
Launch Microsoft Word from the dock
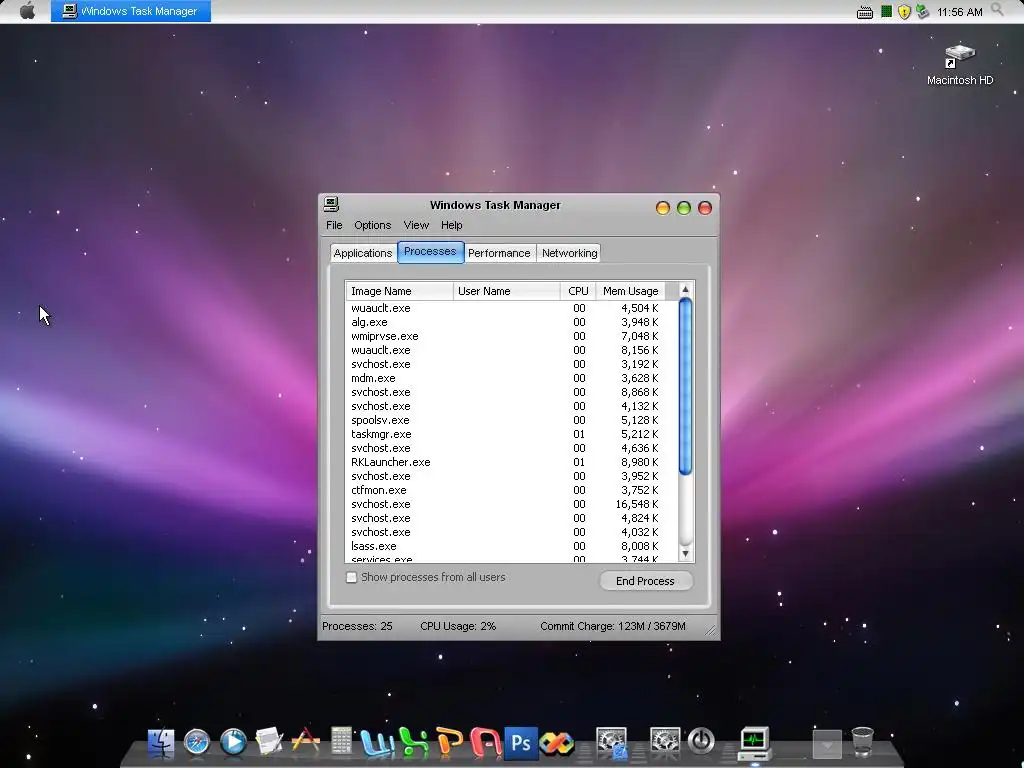[377, 743]
